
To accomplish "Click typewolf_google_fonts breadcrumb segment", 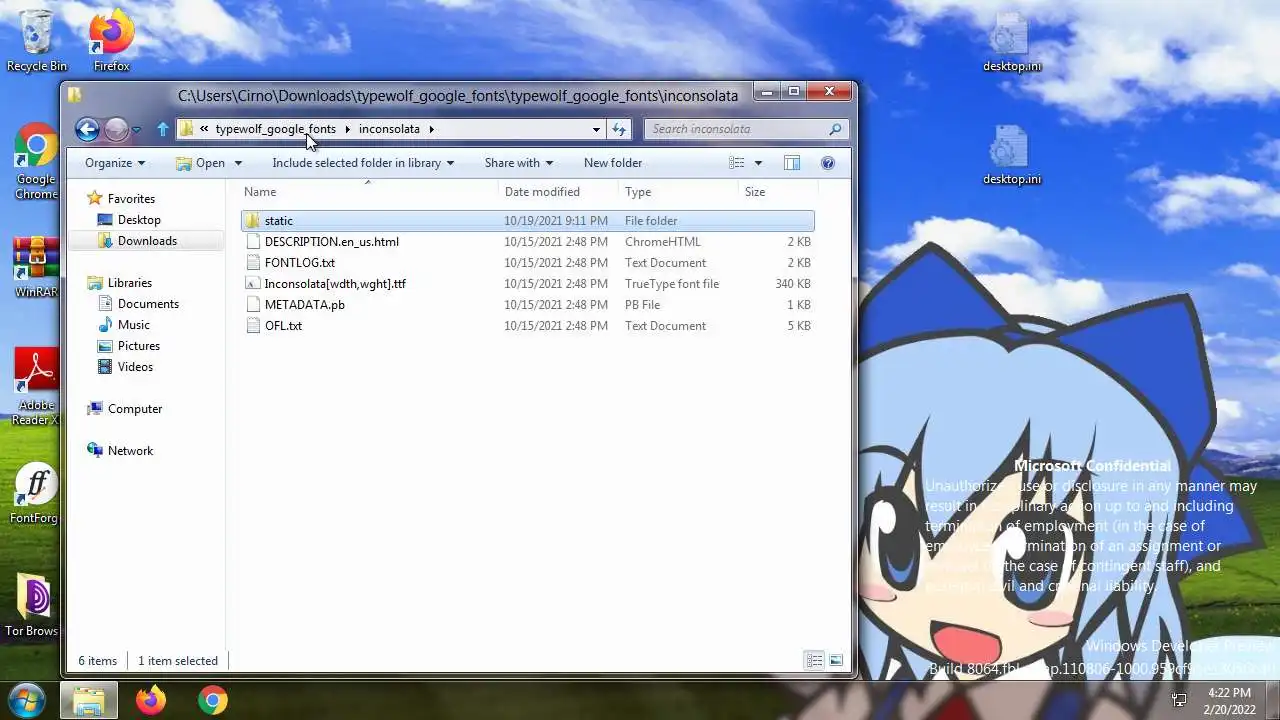I will pyautogui.click(x=276, y=129).
